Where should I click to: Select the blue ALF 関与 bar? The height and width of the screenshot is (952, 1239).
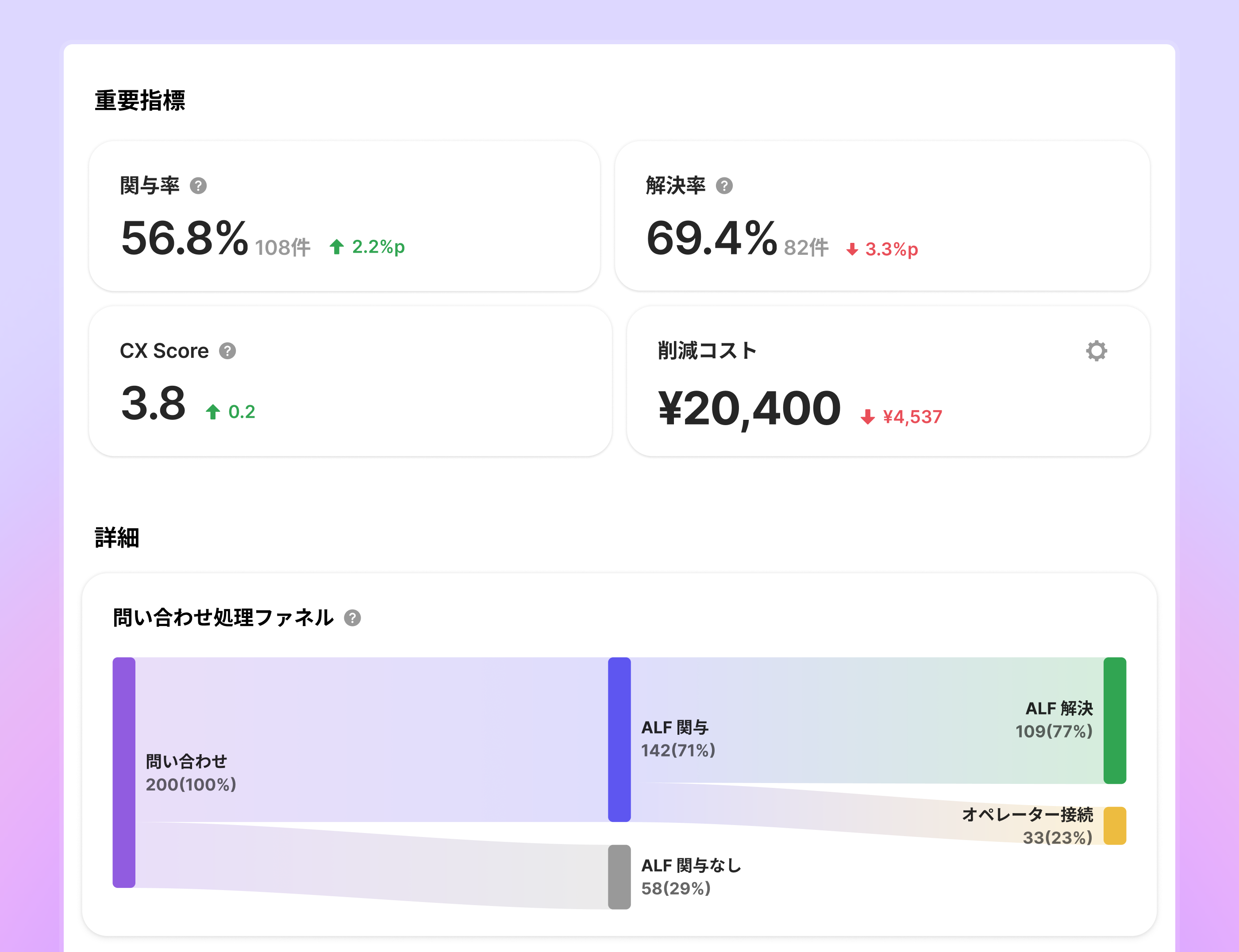coord(619,739)
